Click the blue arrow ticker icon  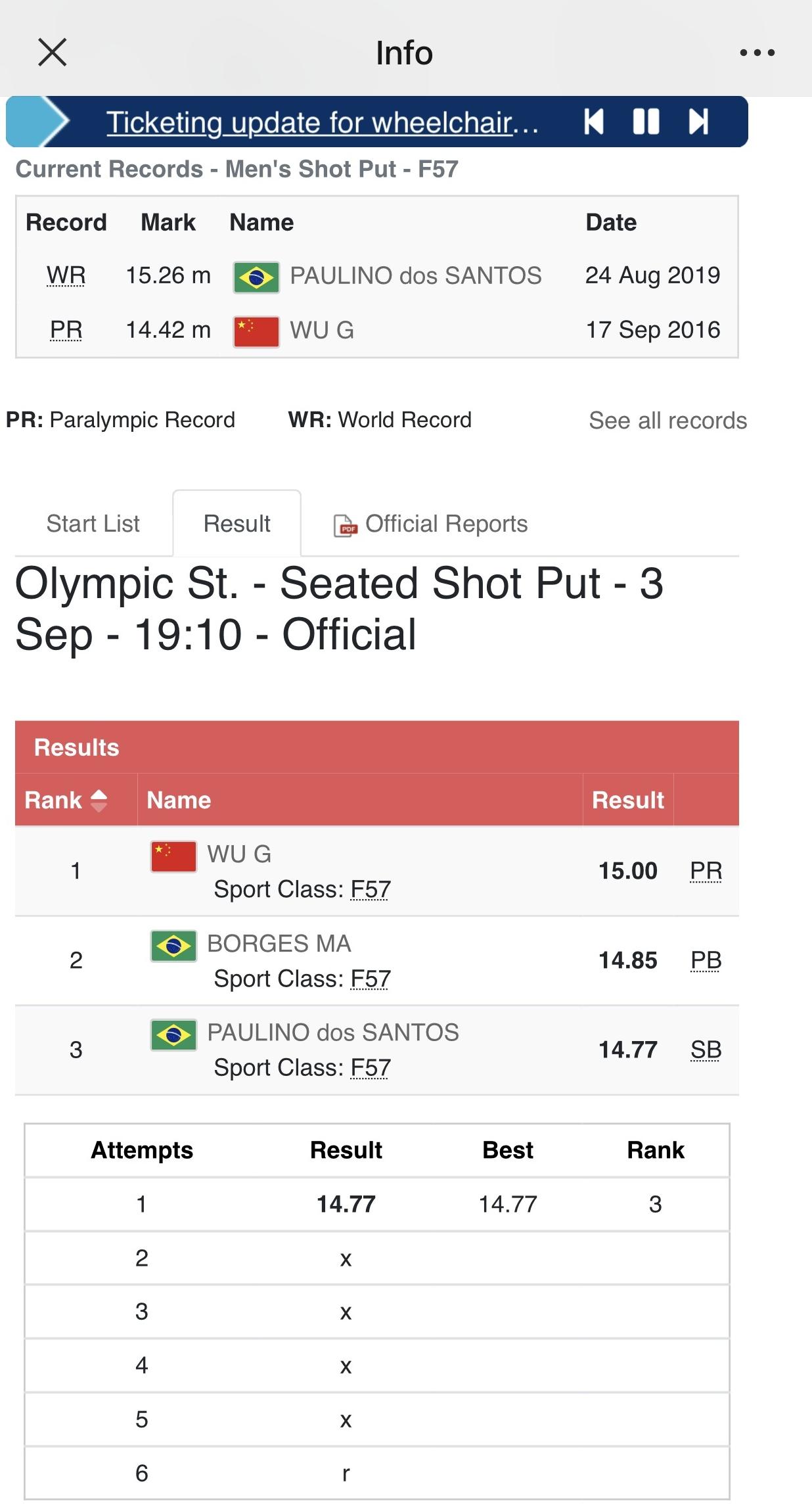coord(41,122)
